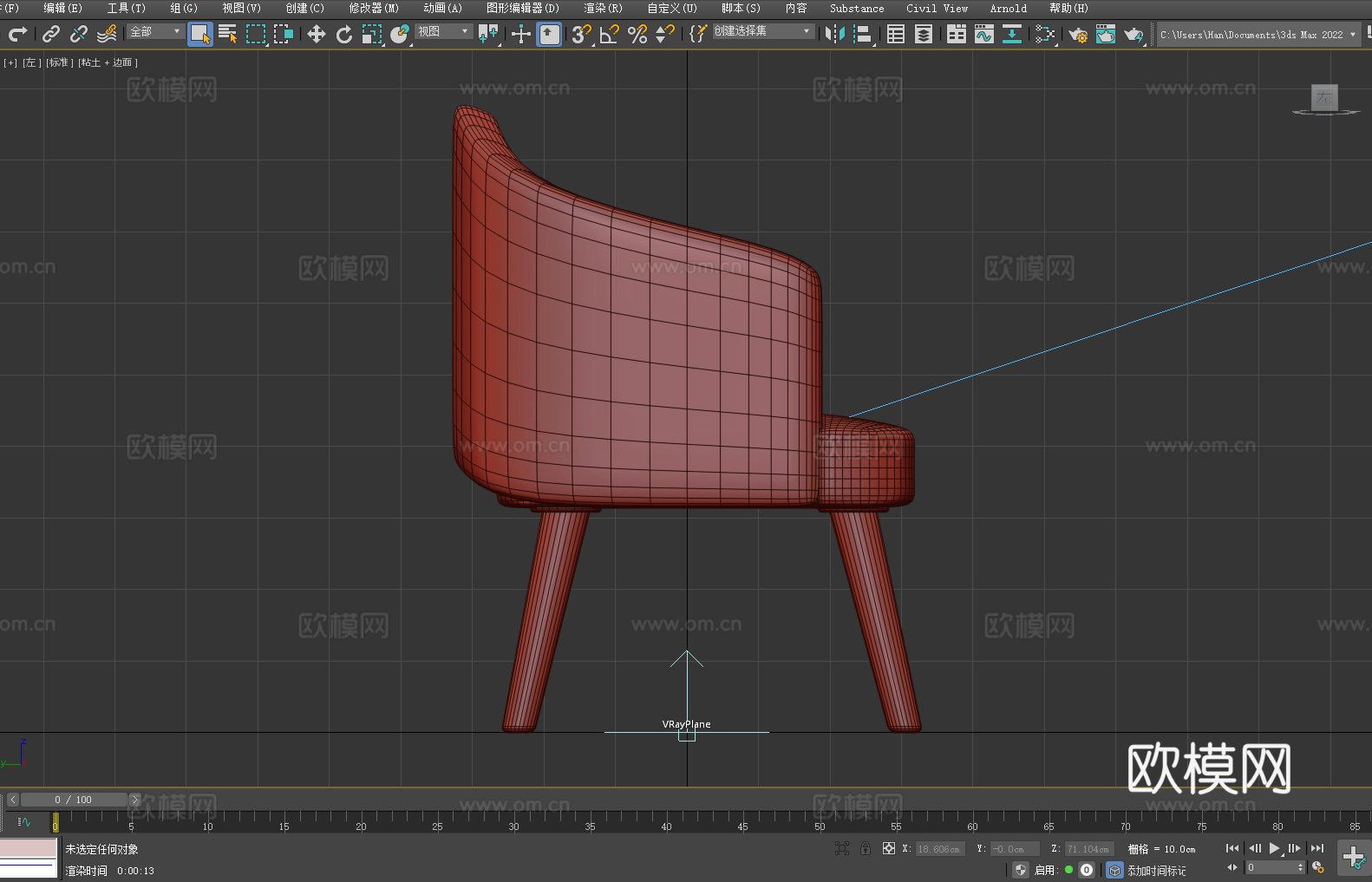Open Select by Name list icon

228,34
